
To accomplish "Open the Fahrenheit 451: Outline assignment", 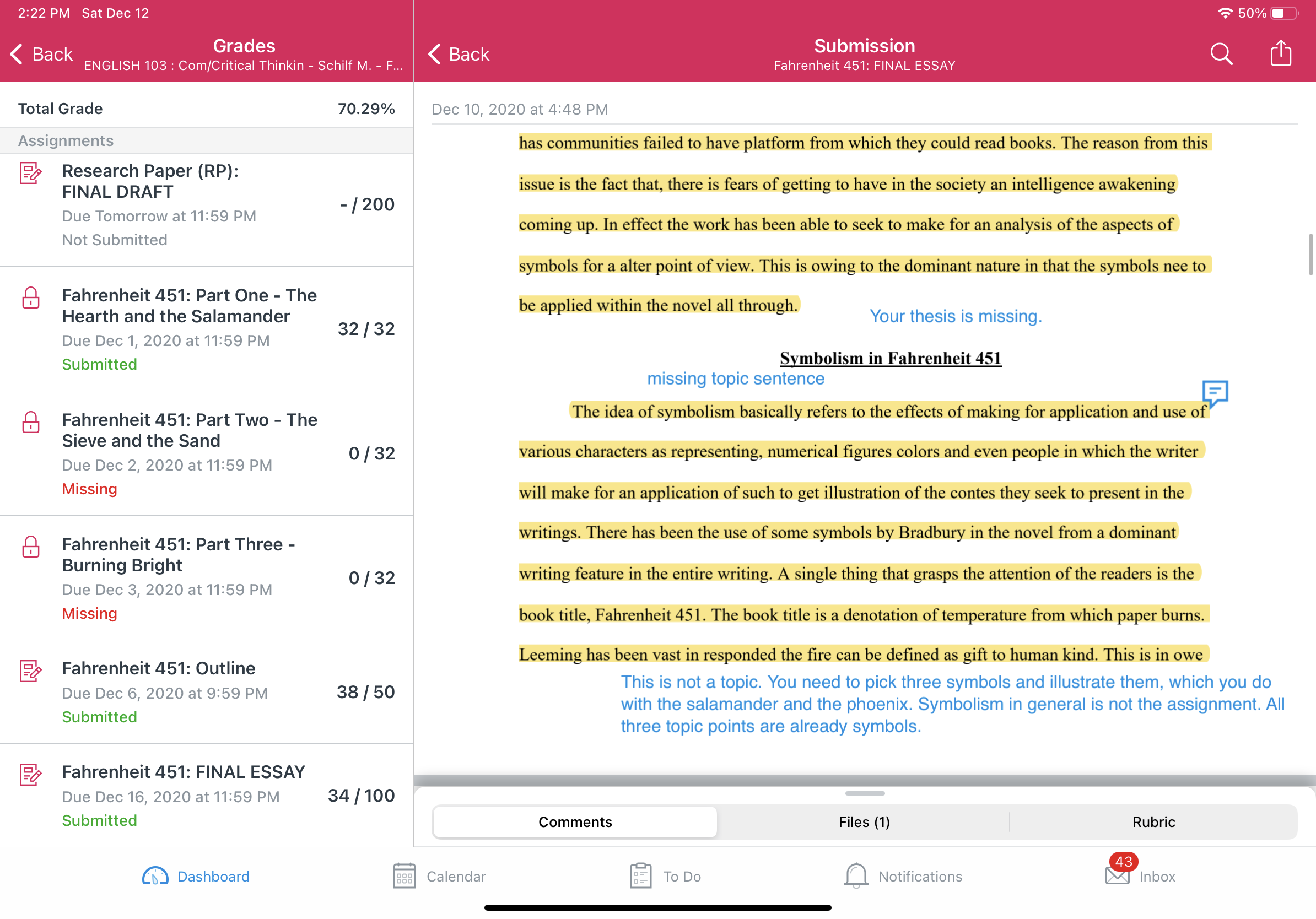I will point(206,691).
